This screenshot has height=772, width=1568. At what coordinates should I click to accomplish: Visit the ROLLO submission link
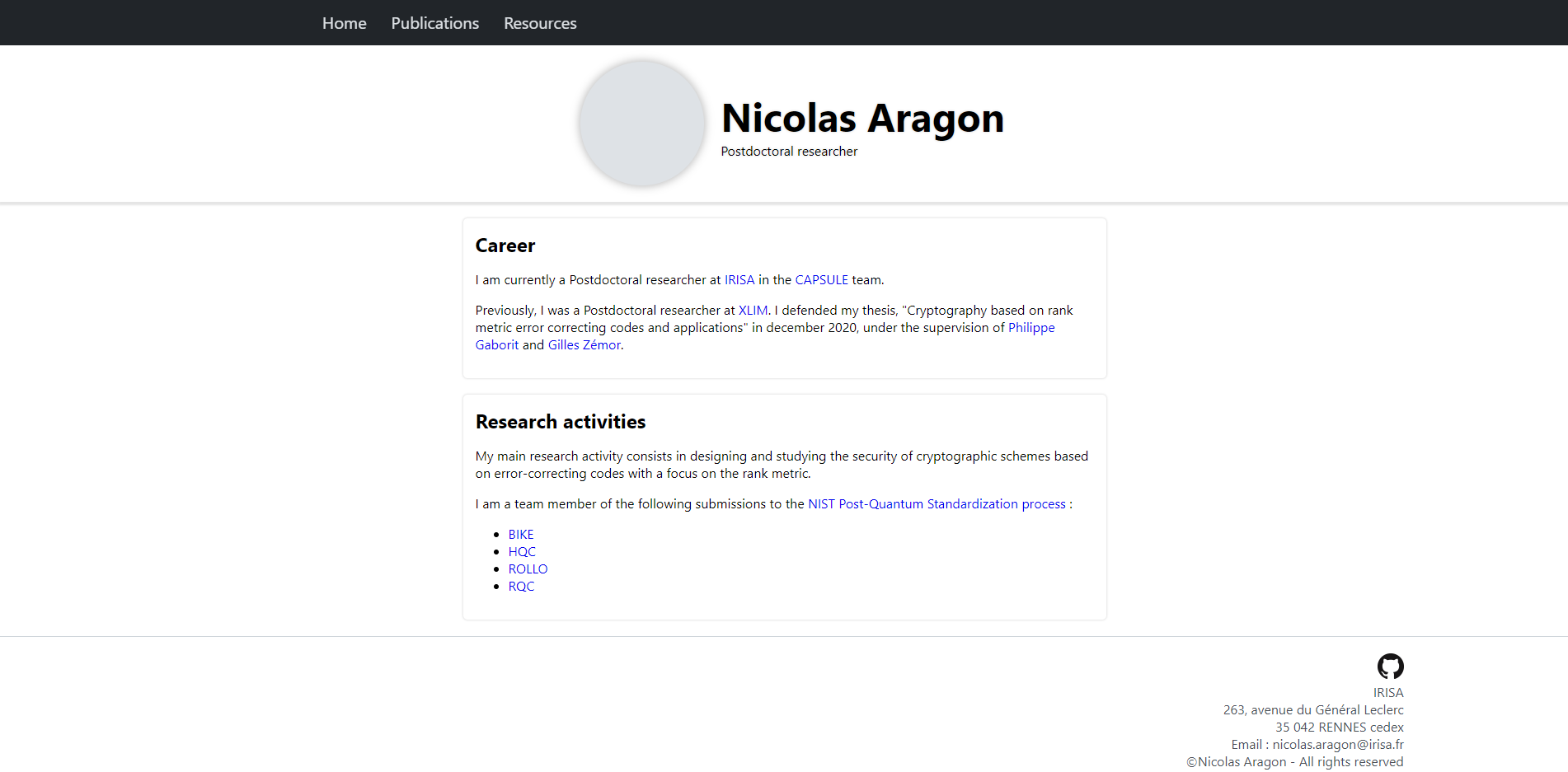coord(528,569)
